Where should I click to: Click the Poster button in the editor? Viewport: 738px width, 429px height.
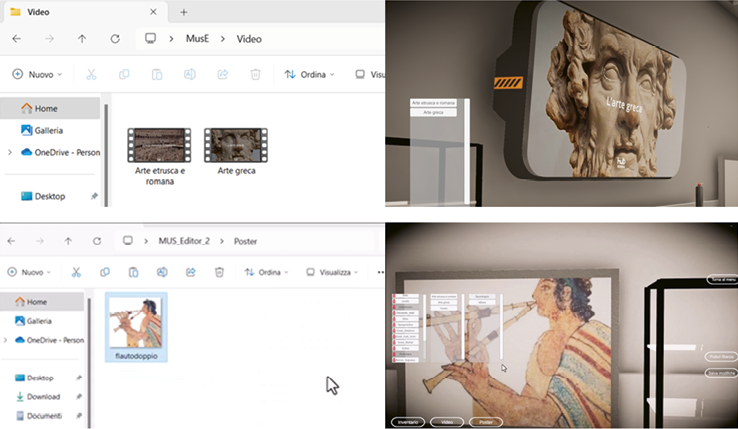pos(486,422)
